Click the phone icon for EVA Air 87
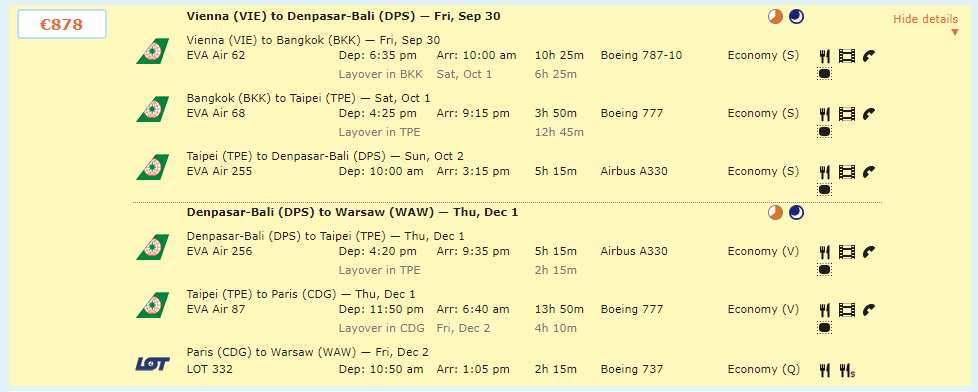The width and height of the screenshot is (978, 392). coord(869,310)
